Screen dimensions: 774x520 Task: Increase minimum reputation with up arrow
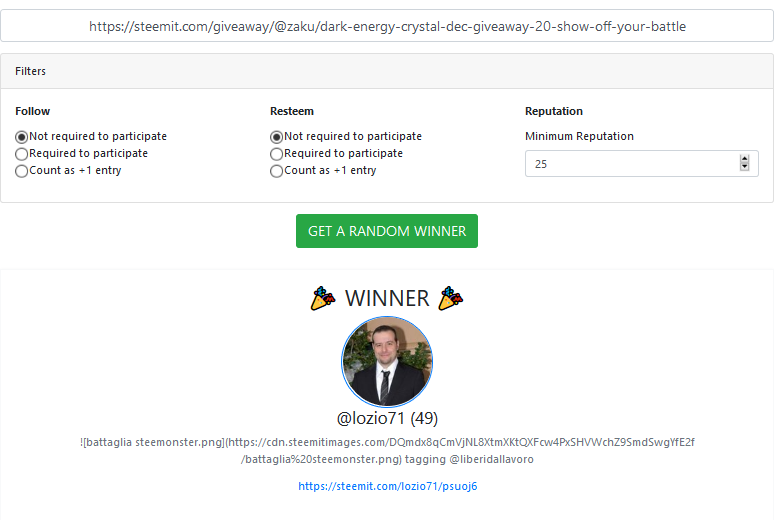tap(744, 159)
